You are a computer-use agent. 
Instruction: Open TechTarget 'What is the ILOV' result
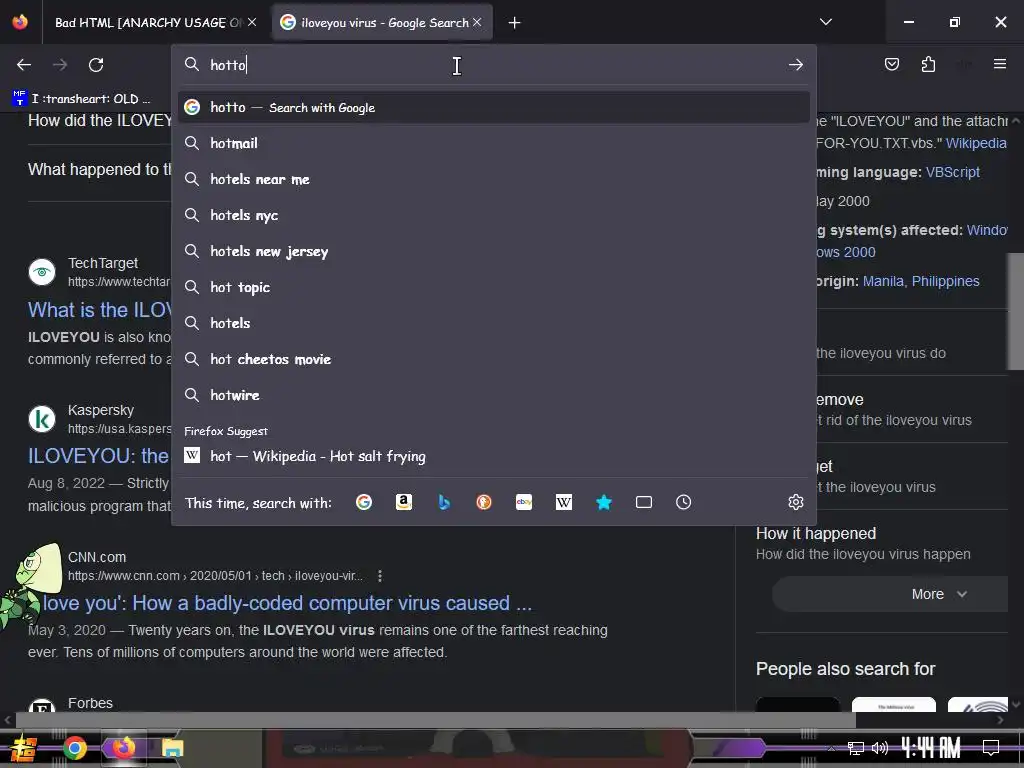(x=99, y=310)
